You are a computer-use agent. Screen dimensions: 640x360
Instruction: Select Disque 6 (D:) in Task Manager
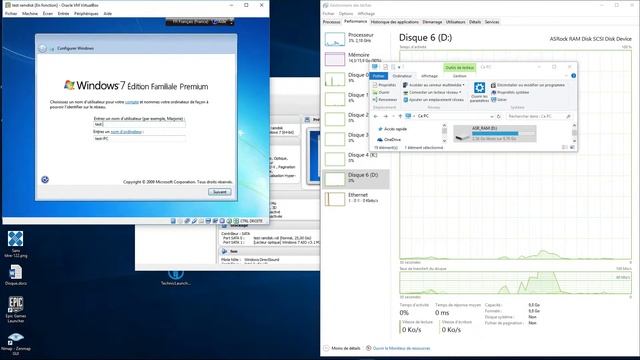(356, 178)
